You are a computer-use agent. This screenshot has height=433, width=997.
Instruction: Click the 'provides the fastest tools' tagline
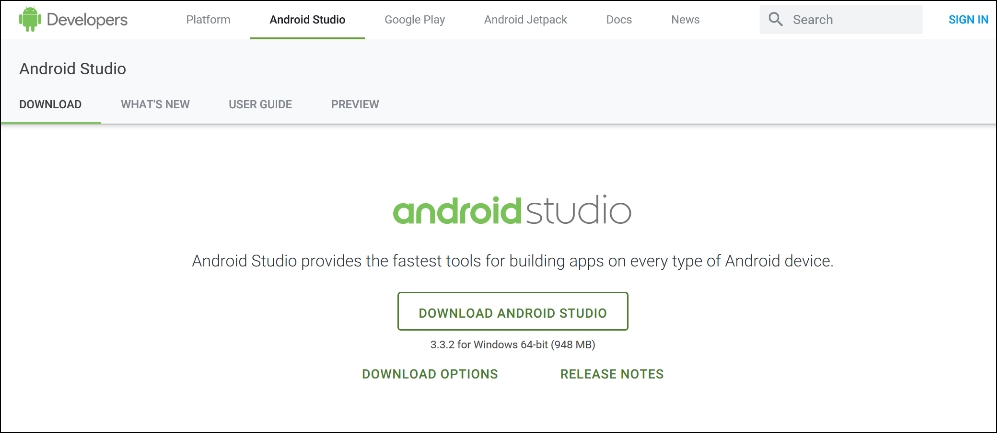coord(512,261)
